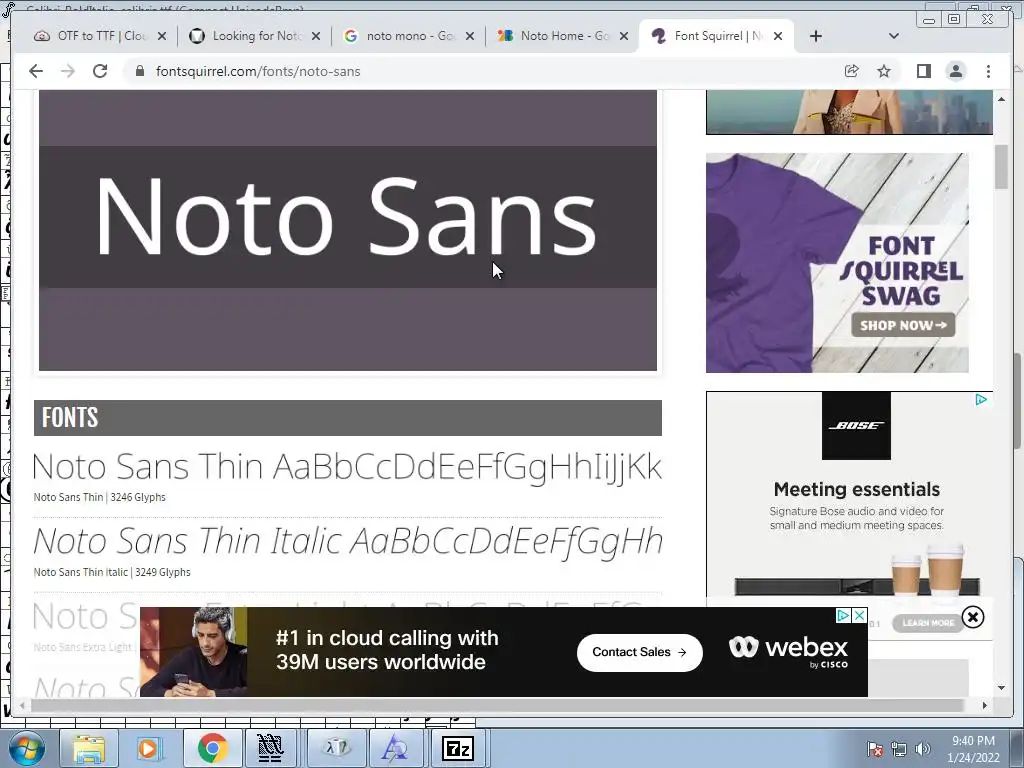Go back to the previous page
The height and width of the screenshot is (768, 1024).
coord(36,71)
